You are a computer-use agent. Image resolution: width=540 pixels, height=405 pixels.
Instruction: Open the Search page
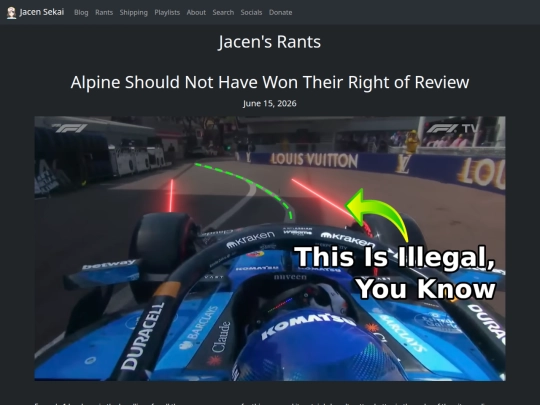223,12
